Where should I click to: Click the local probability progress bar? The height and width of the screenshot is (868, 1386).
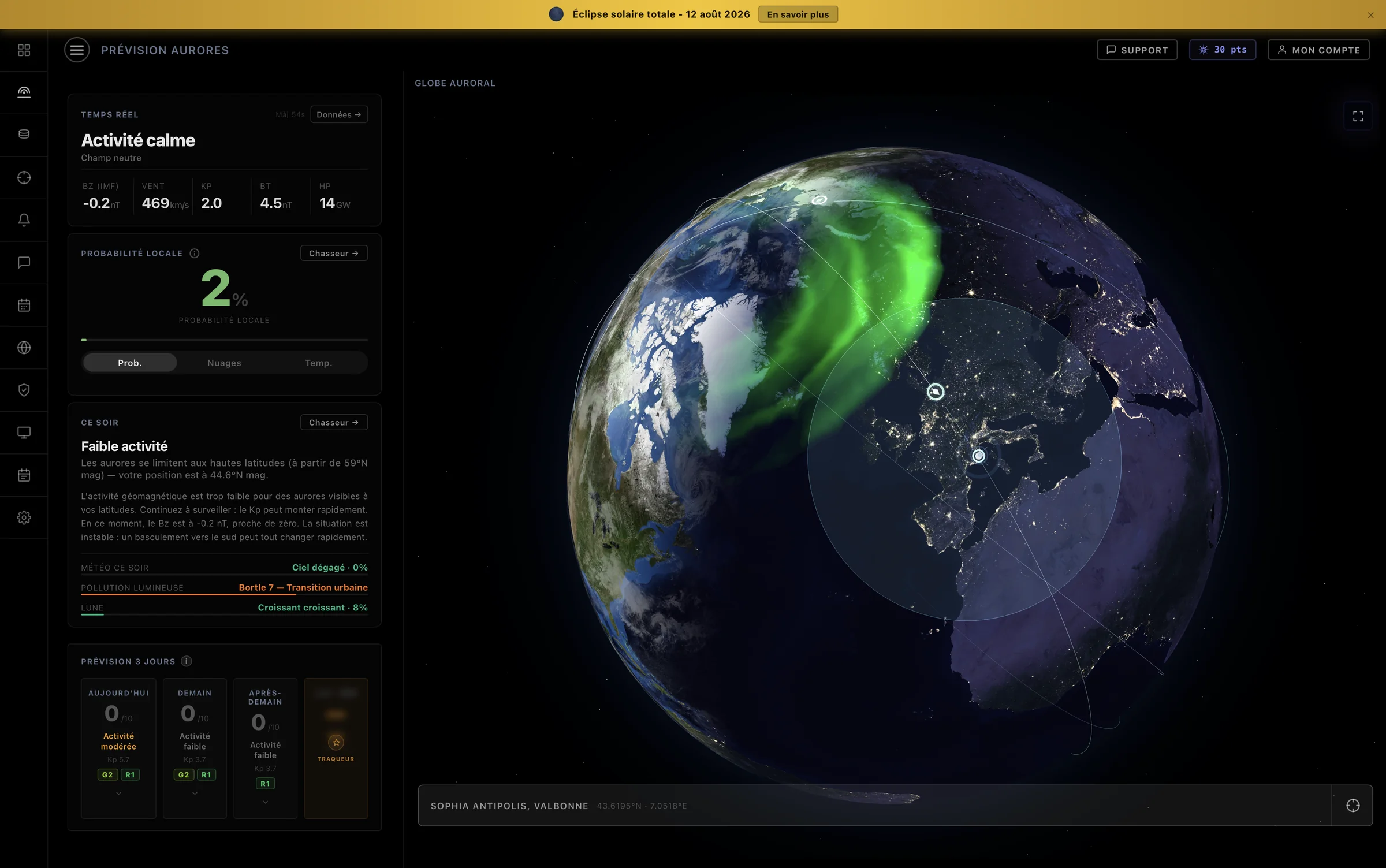(224, 340)
